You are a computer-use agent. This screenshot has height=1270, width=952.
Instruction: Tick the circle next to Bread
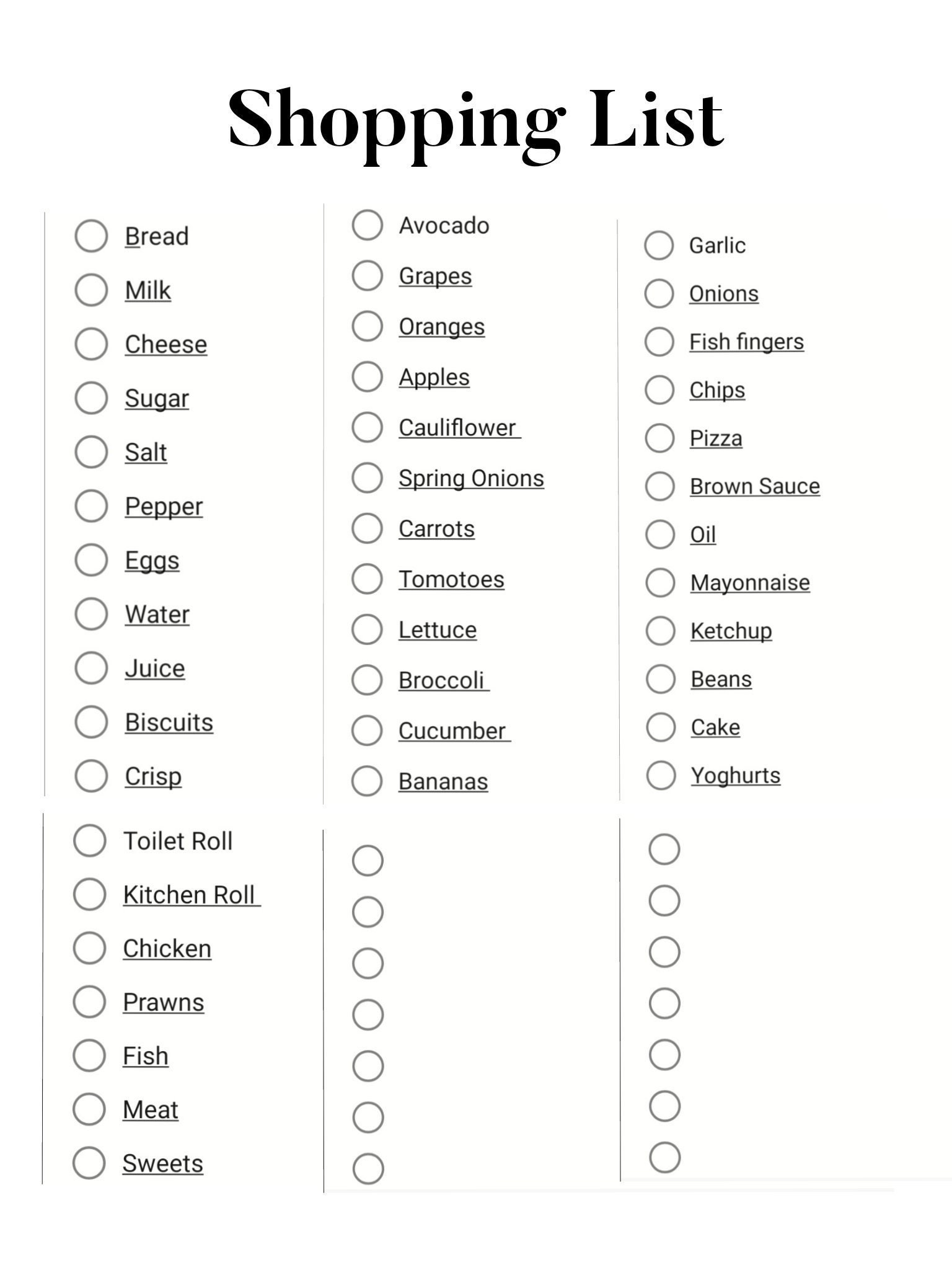[91, 236]
